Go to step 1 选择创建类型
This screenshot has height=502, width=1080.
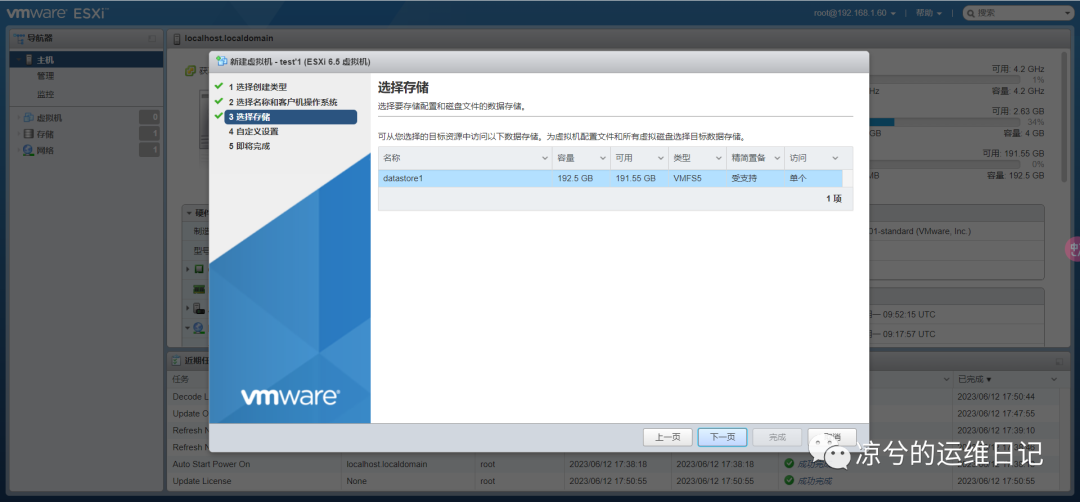258,87
